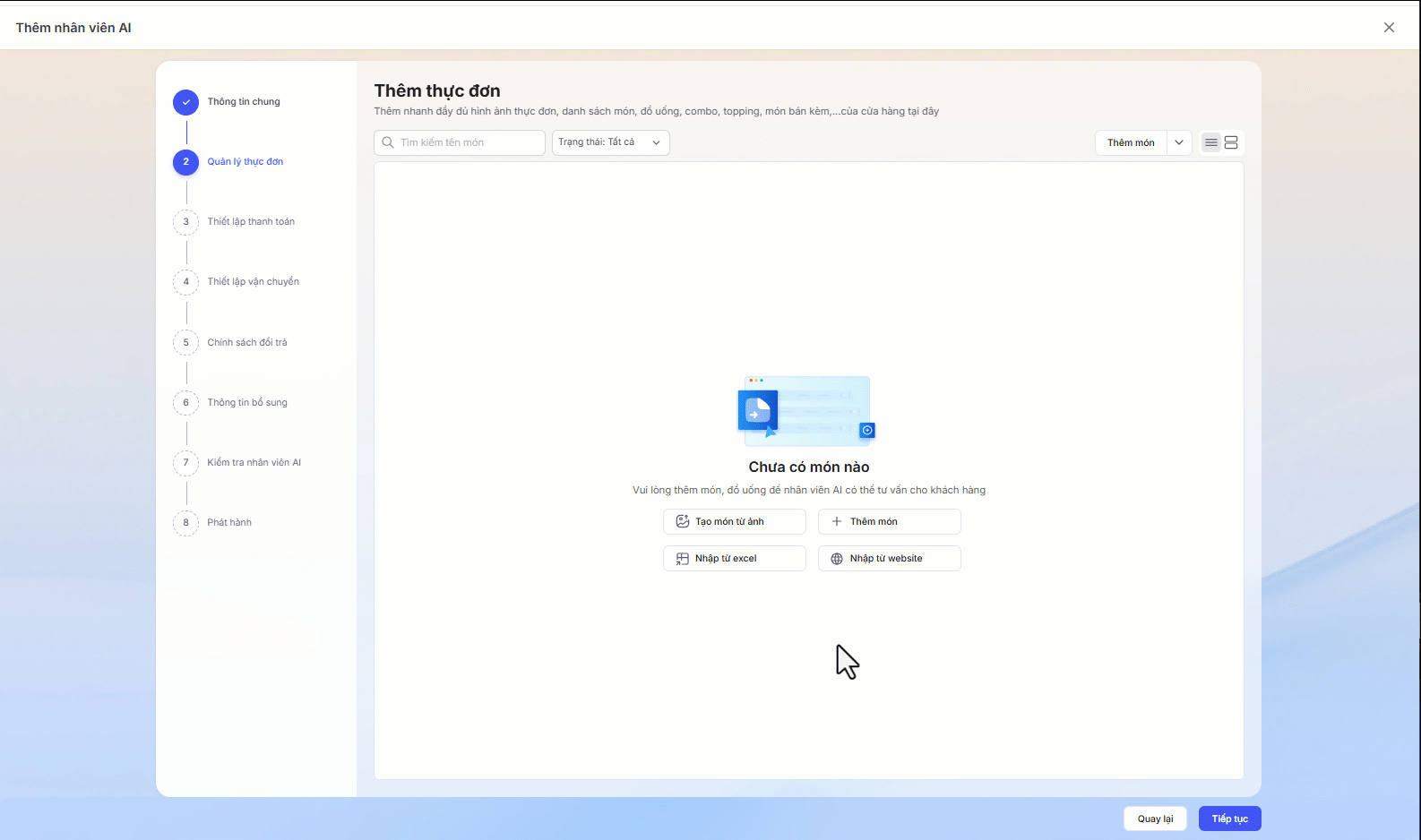This screenshot has width=1421, height=840.
Task: Click Nhập từ excel button
Action: pos(734,558)
